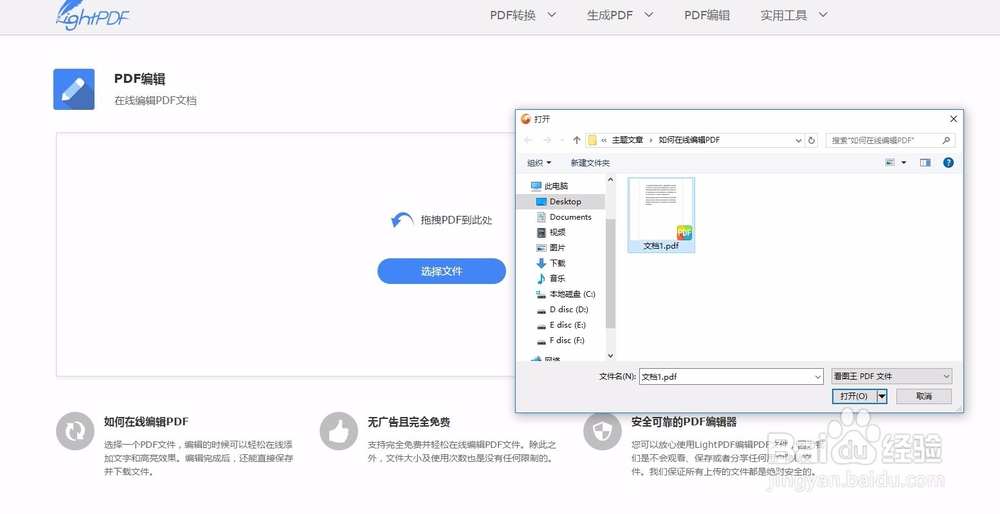Click 新建文件夹 in dialog toolbar
This screenshot has height=514, width=1000.
pos(590,163)
